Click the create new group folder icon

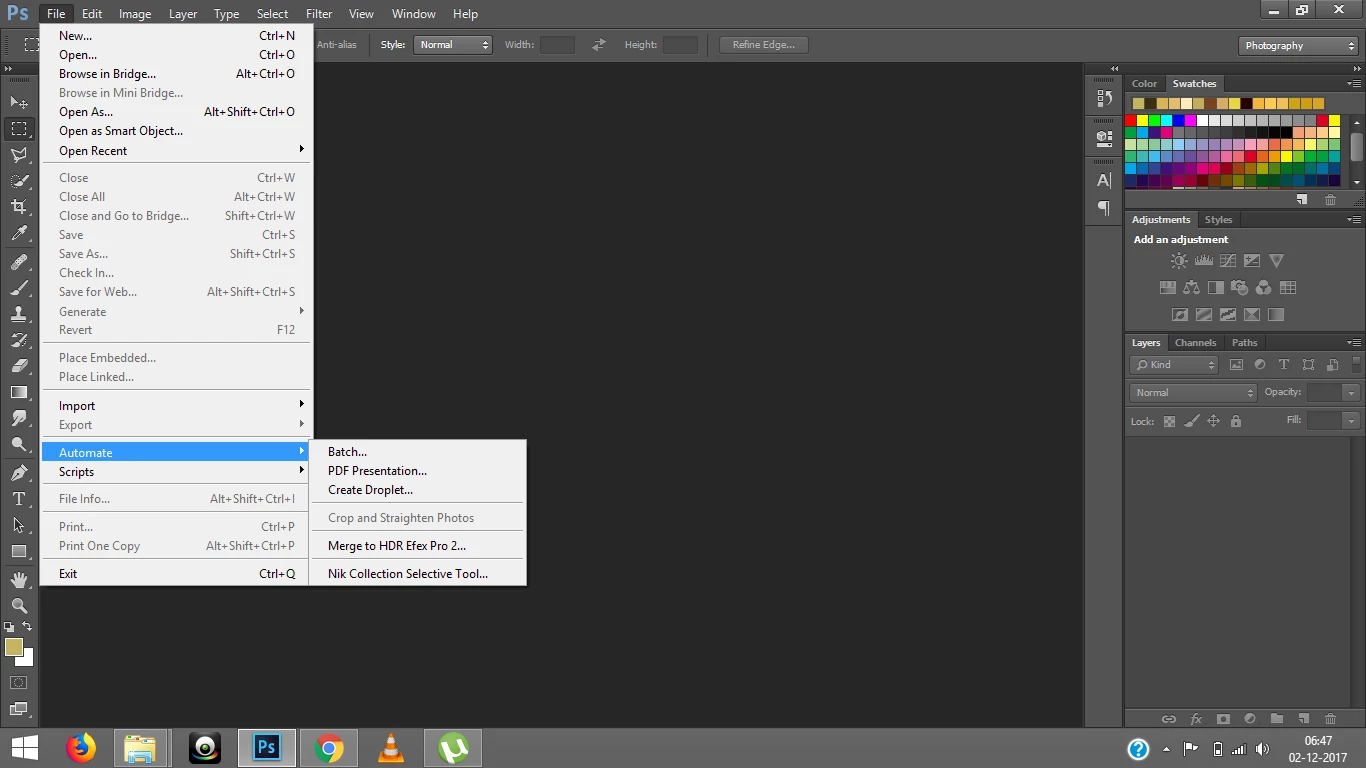pos(1276,719)
